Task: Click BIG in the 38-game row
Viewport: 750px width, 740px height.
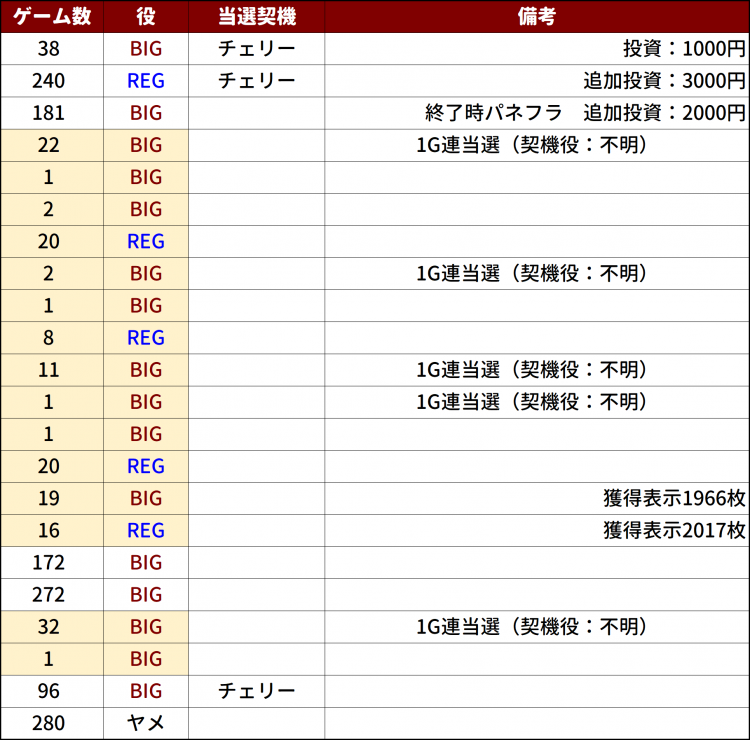Action: pyautogui.click(x=146, y=49)
